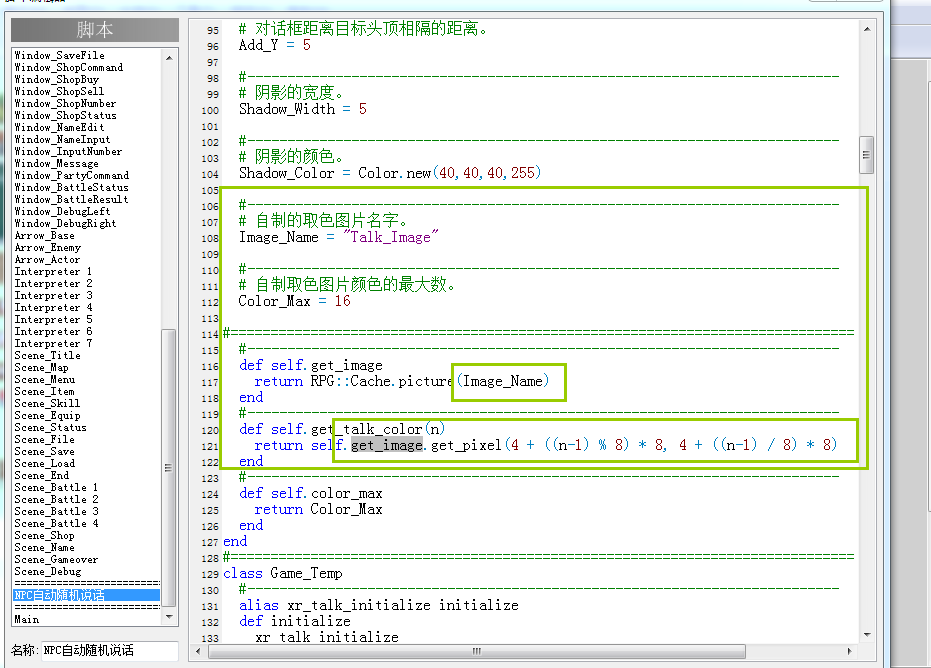Click Shadow_Width value on line 100
The height and width of the screenshot is (668, 931).
[362, 109]
